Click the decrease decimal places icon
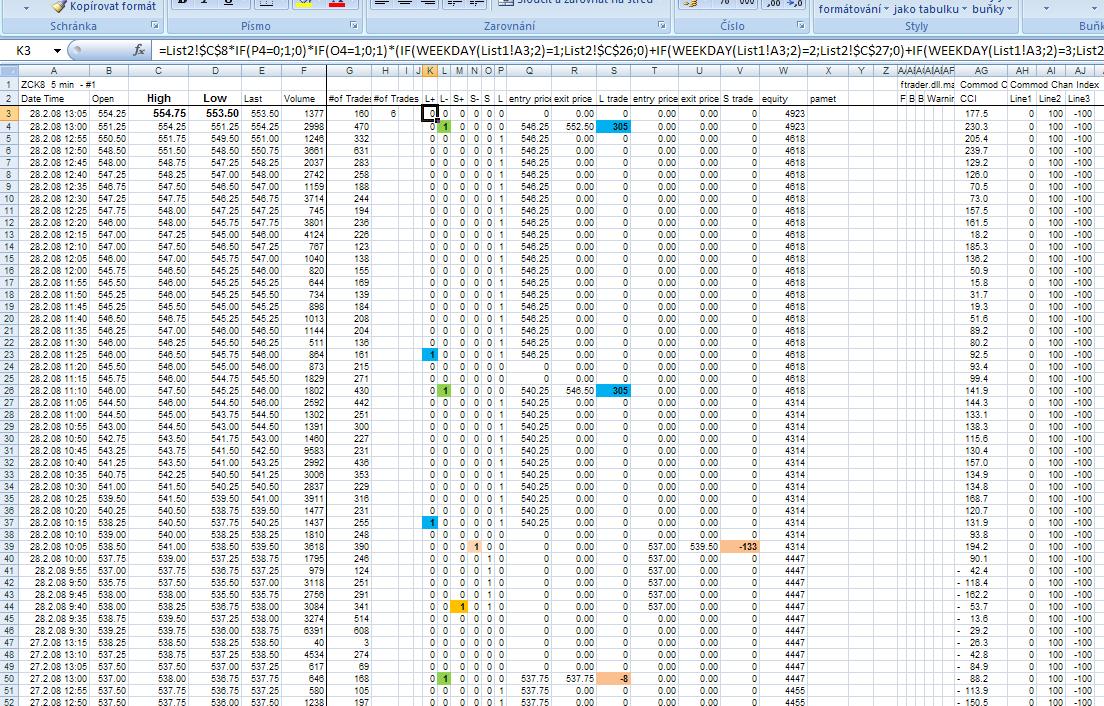The width and height of the screenshot is (1104, 706). pos(797,4)
